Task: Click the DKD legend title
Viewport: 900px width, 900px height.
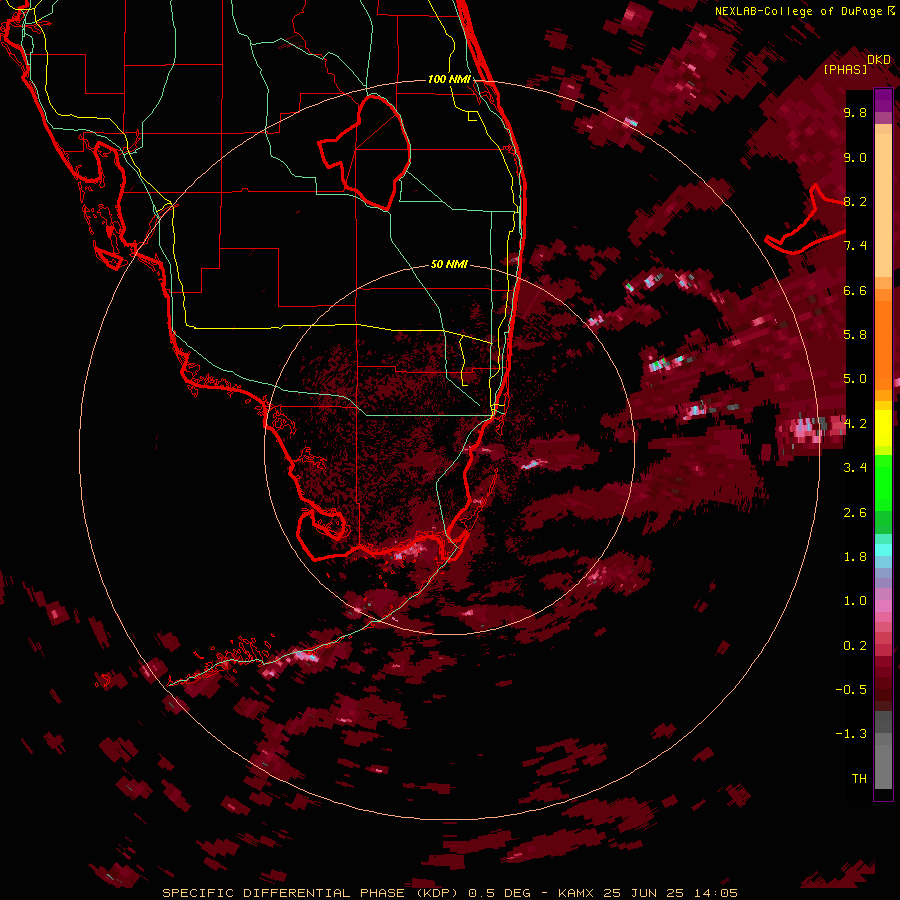Action: [x=879, y=60]
